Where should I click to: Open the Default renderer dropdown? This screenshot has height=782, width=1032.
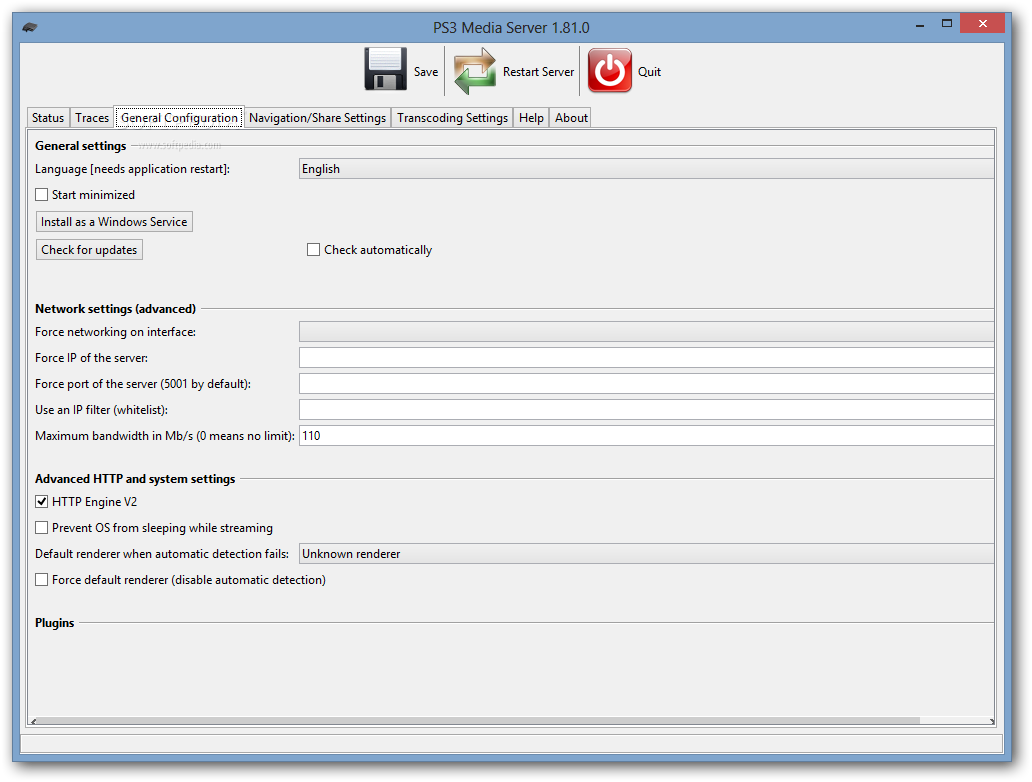(646, 554)
